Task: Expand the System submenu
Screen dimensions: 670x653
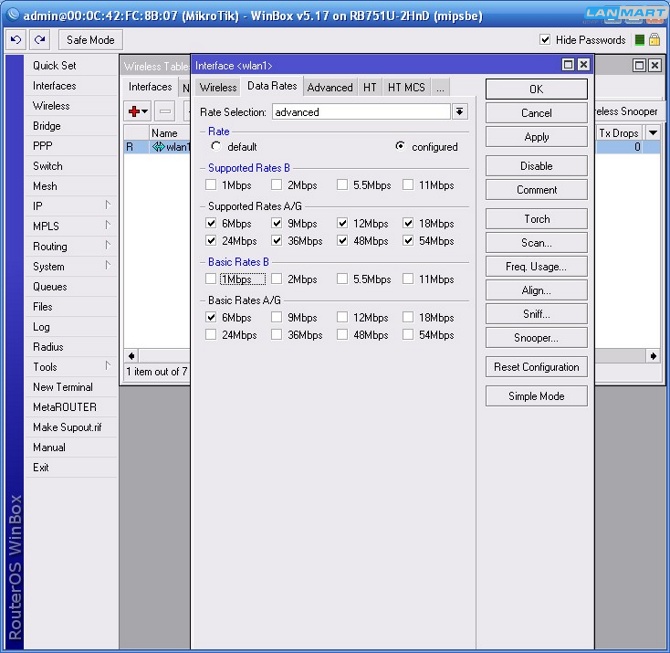Action: (108, 265)
